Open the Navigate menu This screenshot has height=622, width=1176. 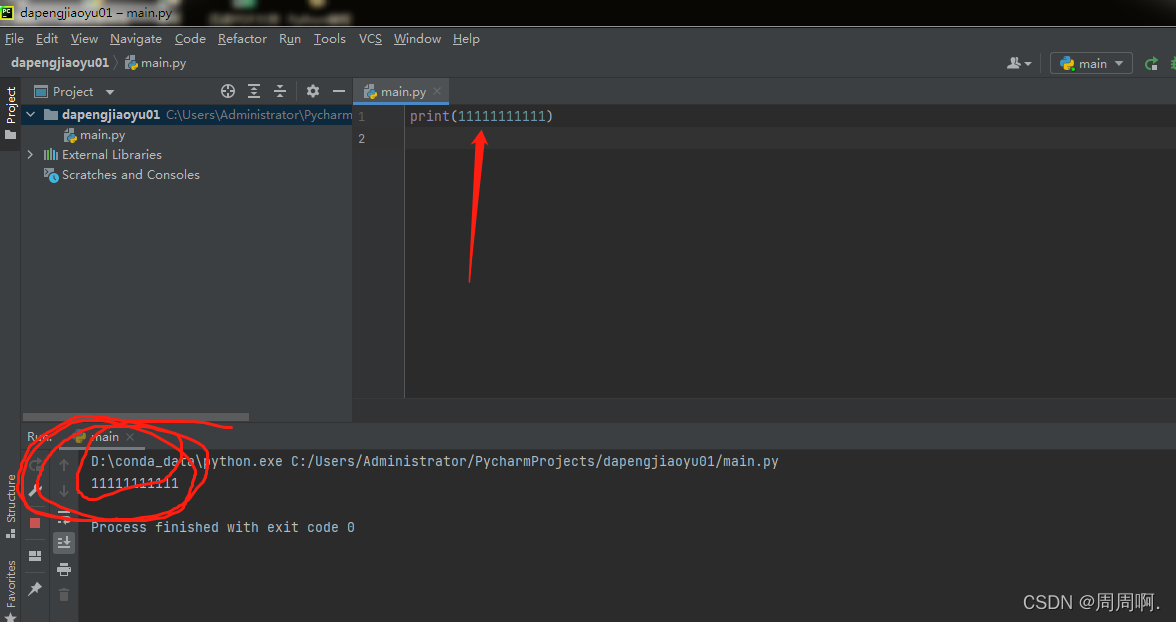pos(136,39)
